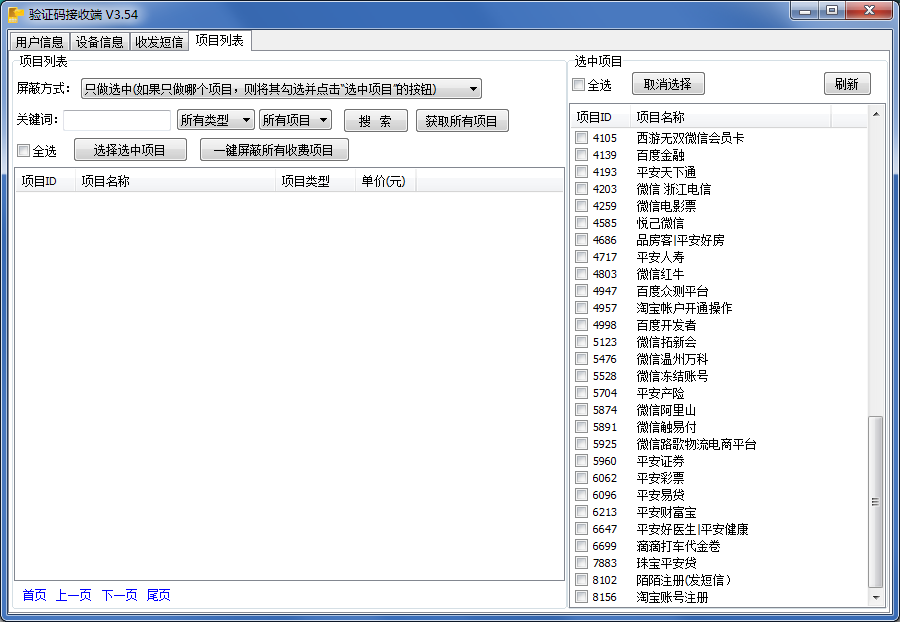Screen dimensions: 900x622
Task: Check the box for 5874 微信阿里山
Action: tap(581, 410)
